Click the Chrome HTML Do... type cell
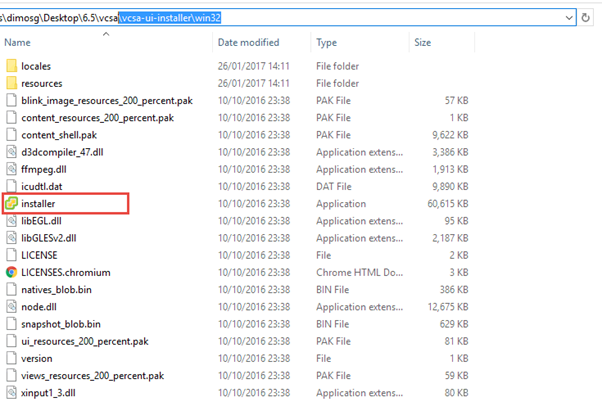602x420 pixels. click(x=359, y=272)
